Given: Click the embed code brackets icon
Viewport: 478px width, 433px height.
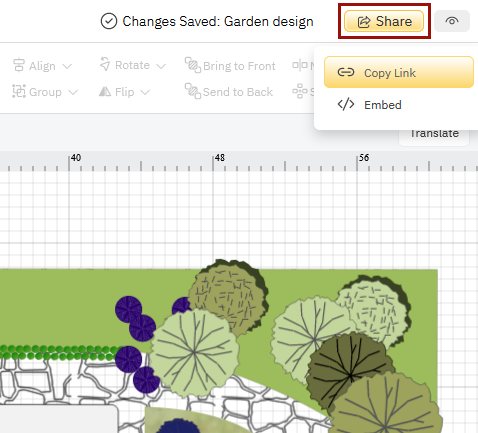Looking at the screenshot, I should 346,104.
